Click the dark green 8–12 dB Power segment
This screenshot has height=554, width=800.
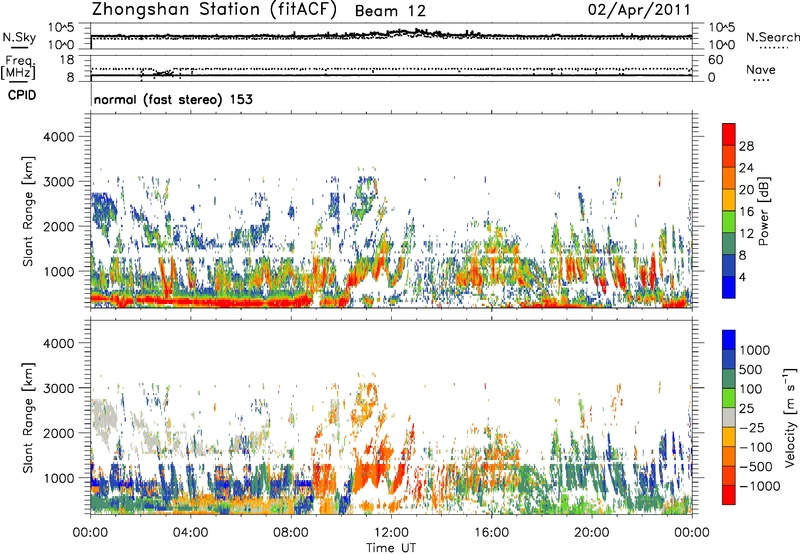[729, 244]
